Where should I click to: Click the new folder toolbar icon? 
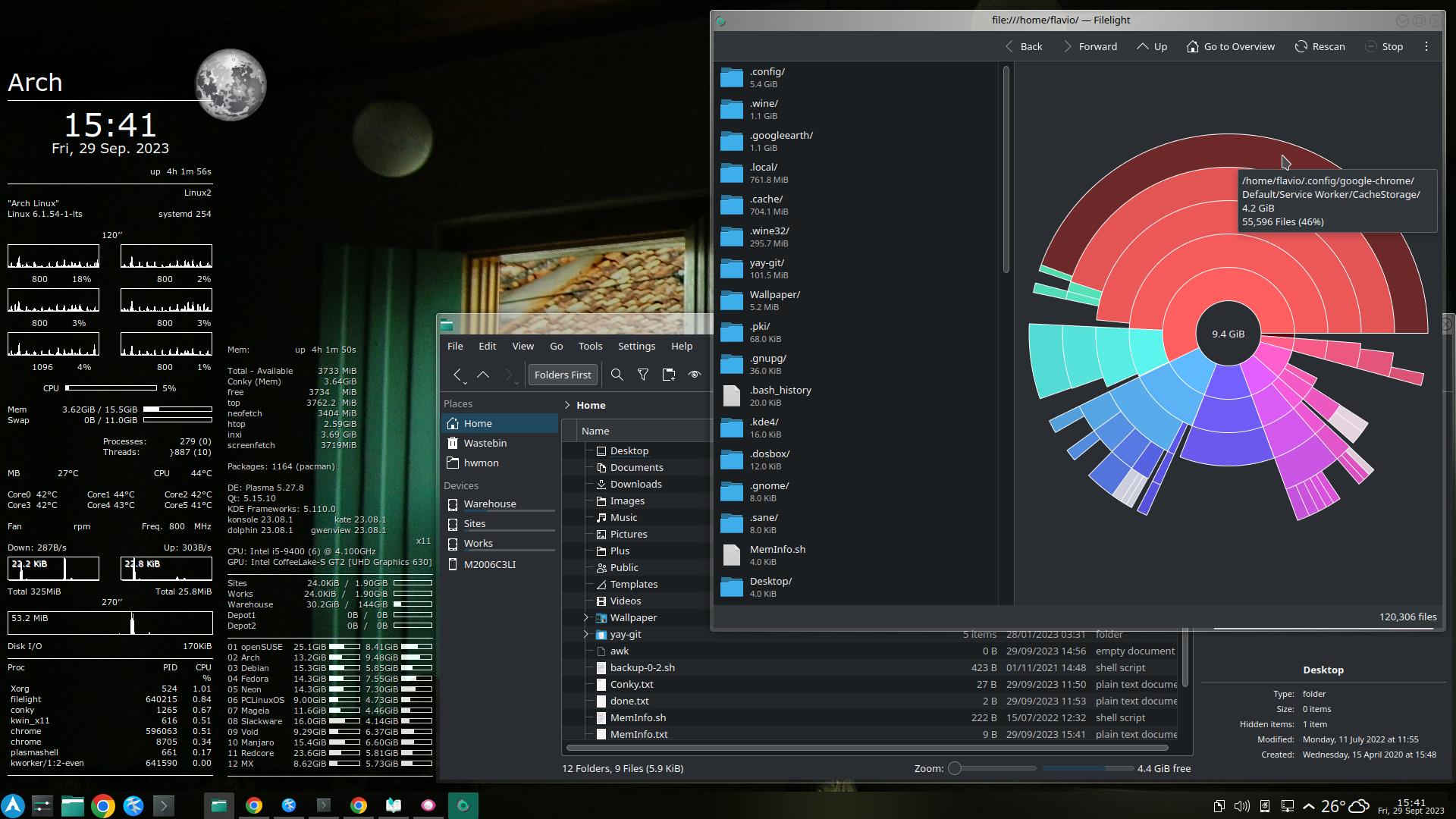click(669, 375)
